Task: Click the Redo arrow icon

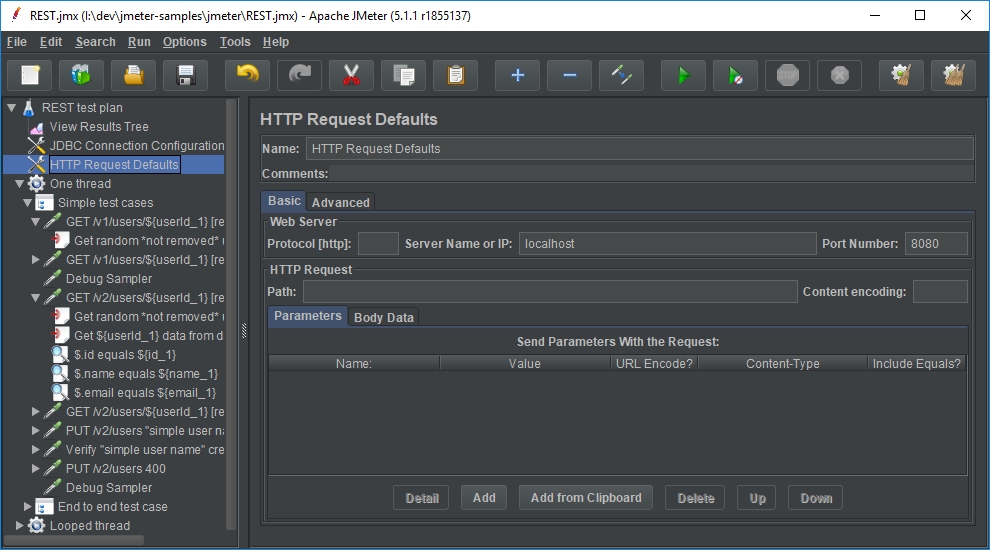Action: pos(299,76)
